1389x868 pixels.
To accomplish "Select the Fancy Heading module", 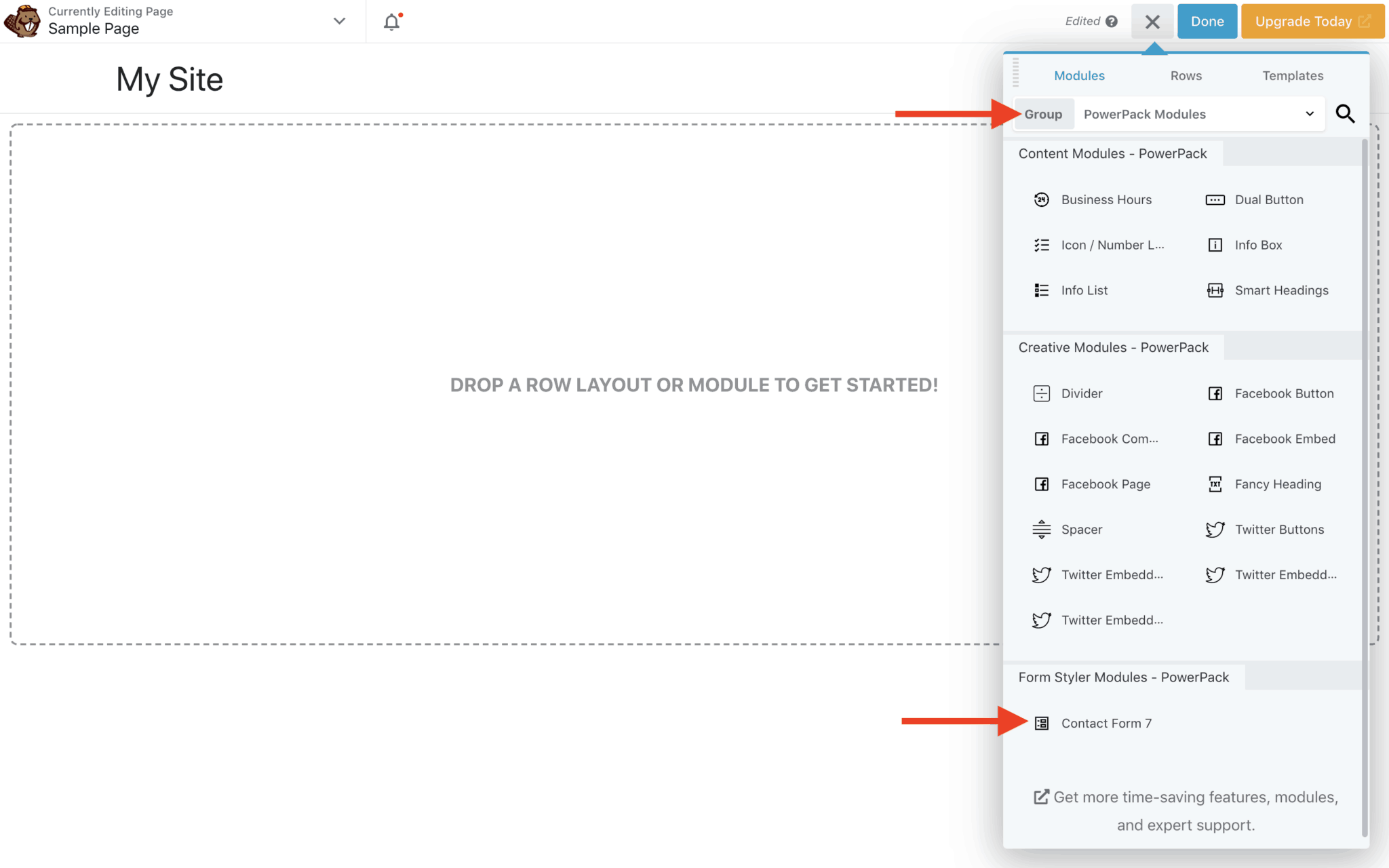I will point(1277,484).
